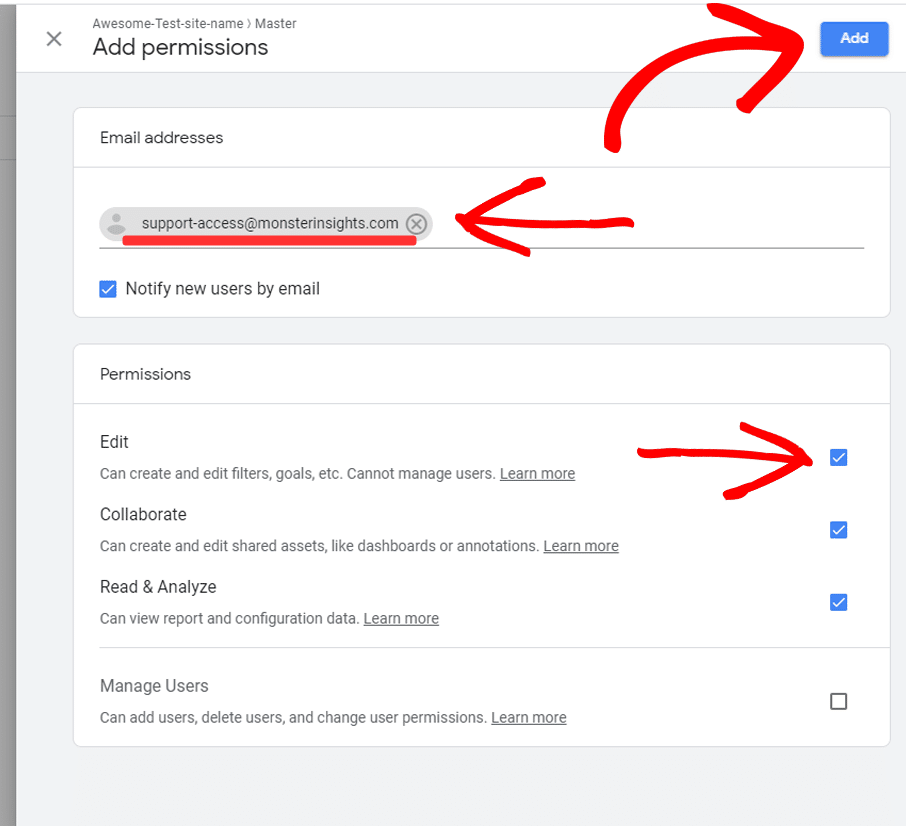Screen dimensions: 906x826
Task: Click the user avatar in email chip
Action: tap(117, 224)
